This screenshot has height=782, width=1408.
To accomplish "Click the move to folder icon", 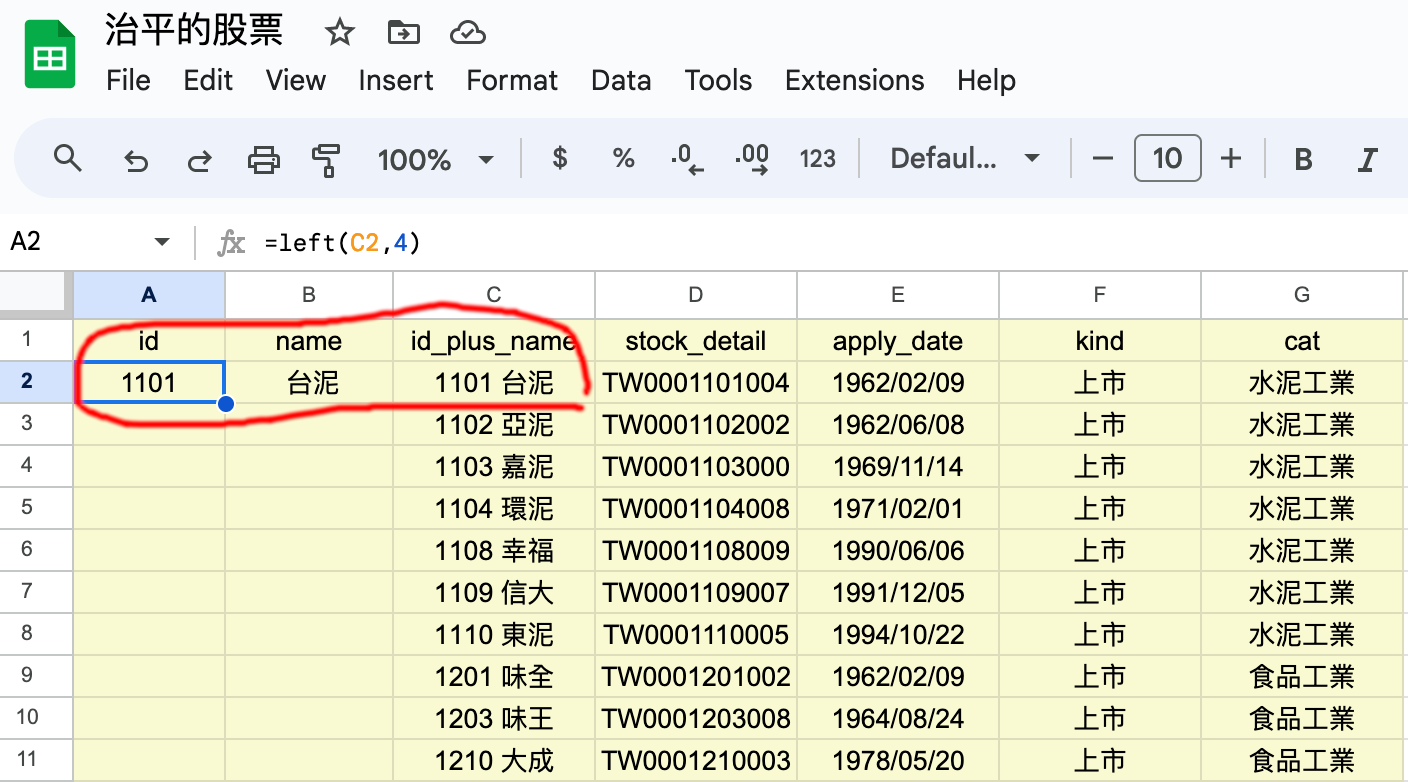I will click(x=403, y=33).
